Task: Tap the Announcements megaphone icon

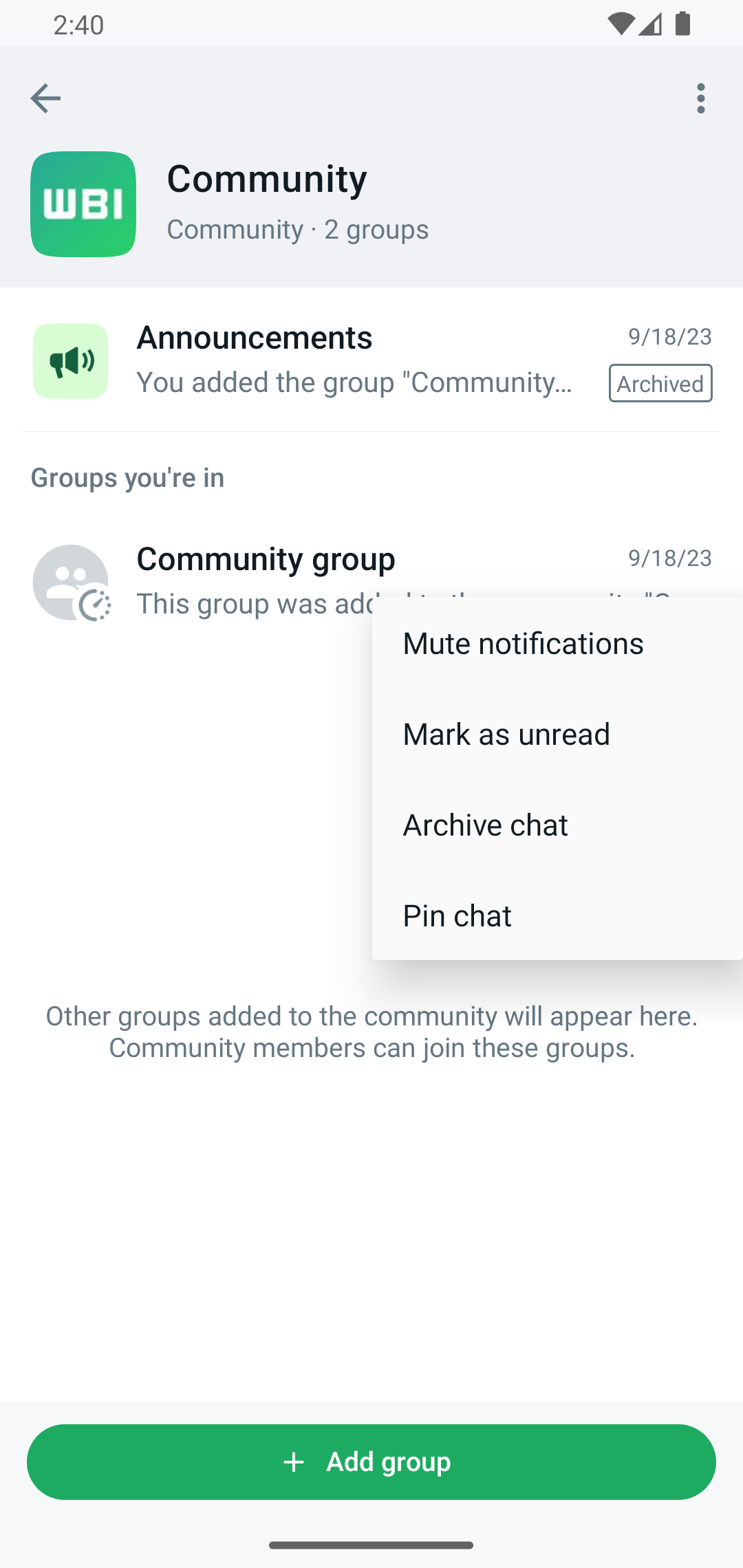Action: pos(70,361)
